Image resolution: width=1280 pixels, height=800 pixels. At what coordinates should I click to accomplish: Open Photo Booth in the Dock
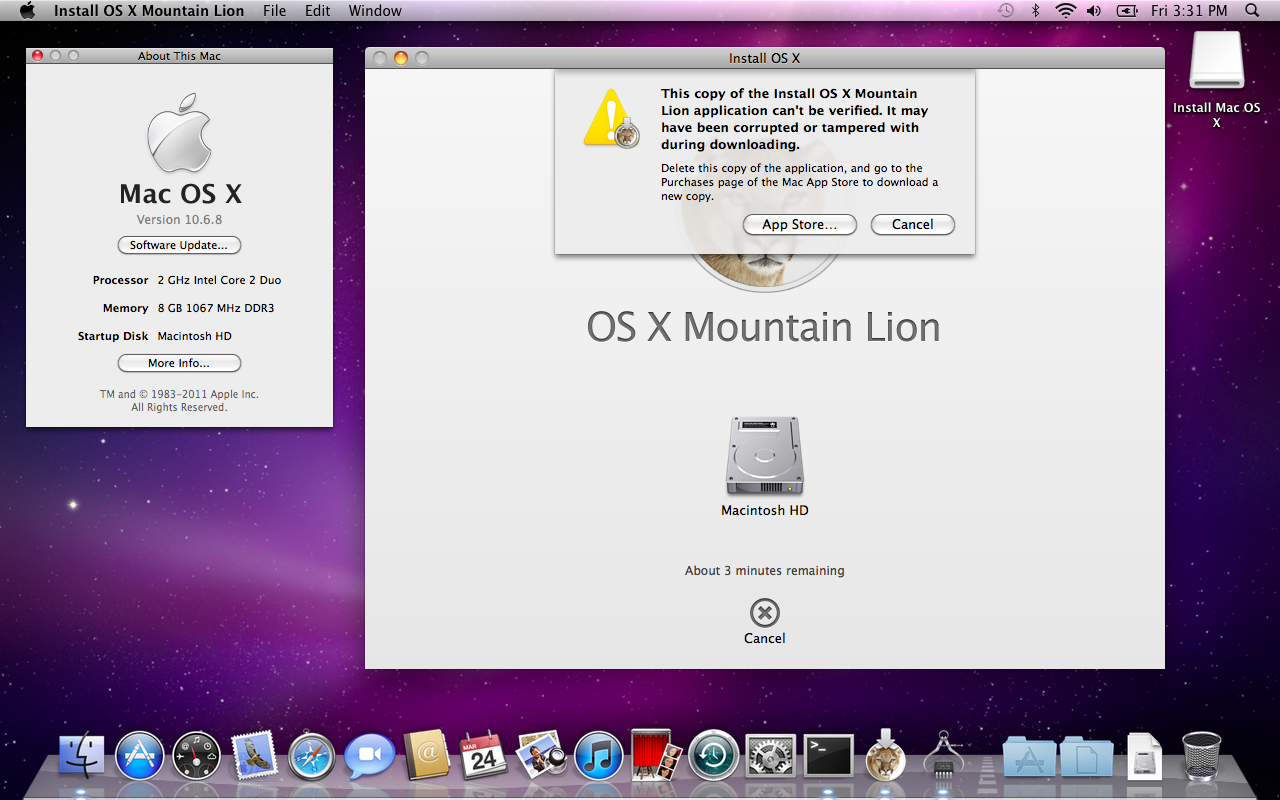(656, 756)
